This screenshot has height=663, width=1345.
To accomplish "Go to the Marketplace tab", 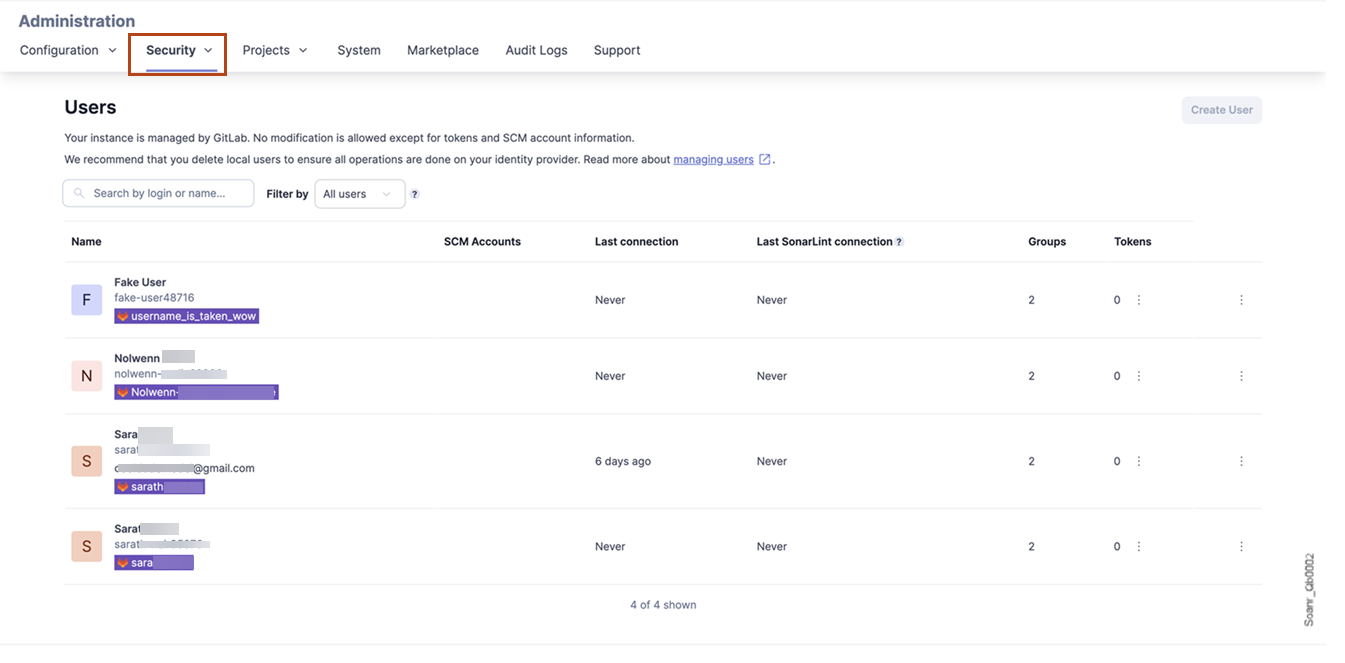I will click(442, 50).
